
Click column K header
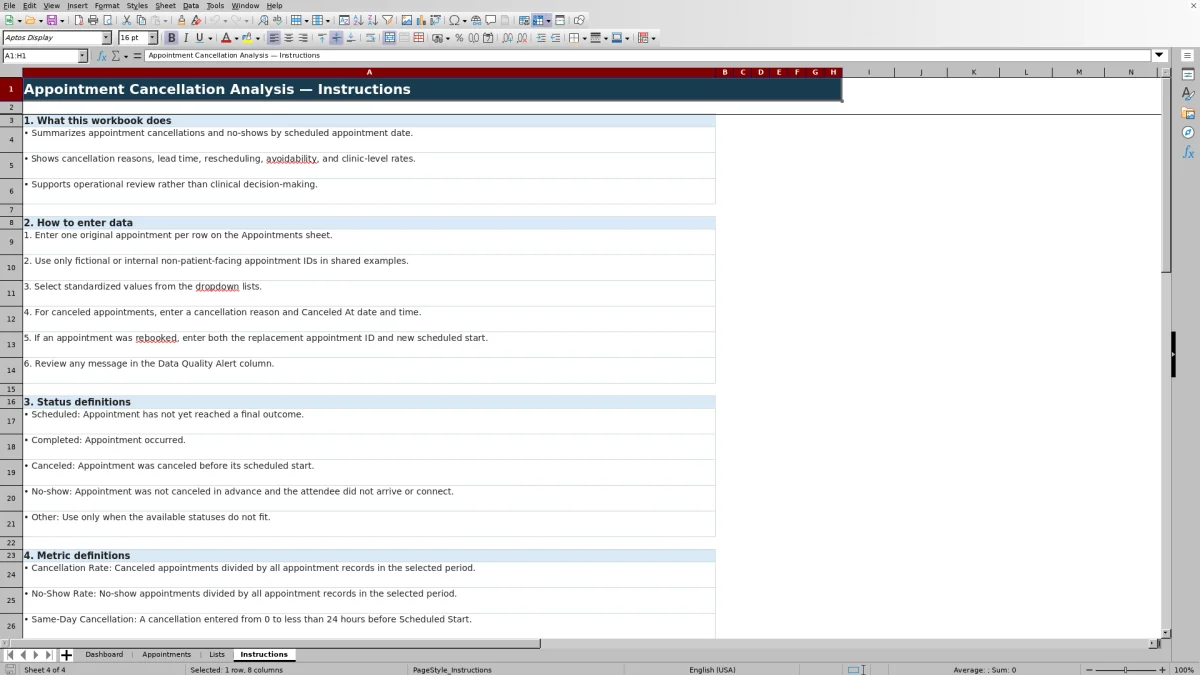click(x=973, y=72)
